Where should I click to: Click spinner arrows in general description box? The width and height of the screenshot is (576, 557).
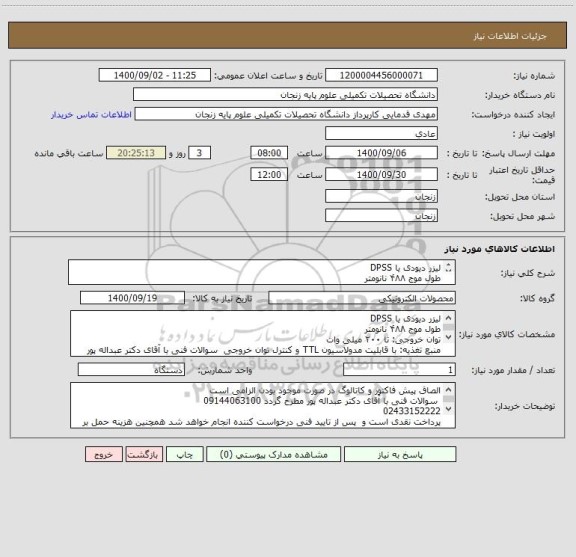pos(448,267)
